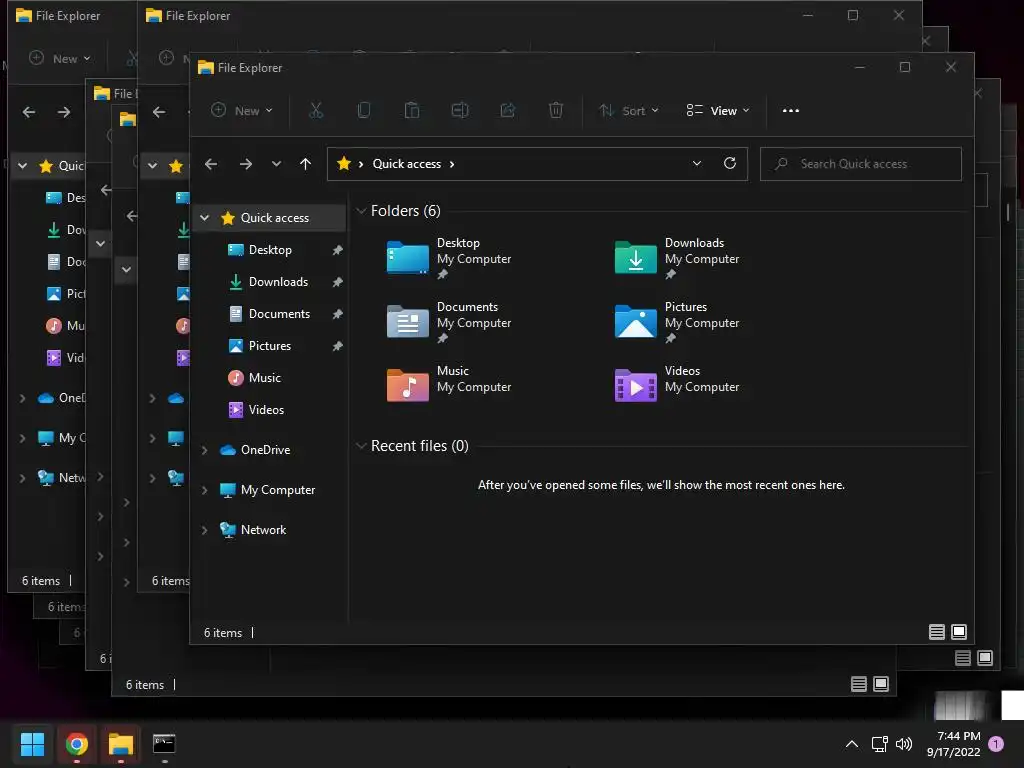
Task: Open the large Music folder icon
Action: [x=408, y=385]
